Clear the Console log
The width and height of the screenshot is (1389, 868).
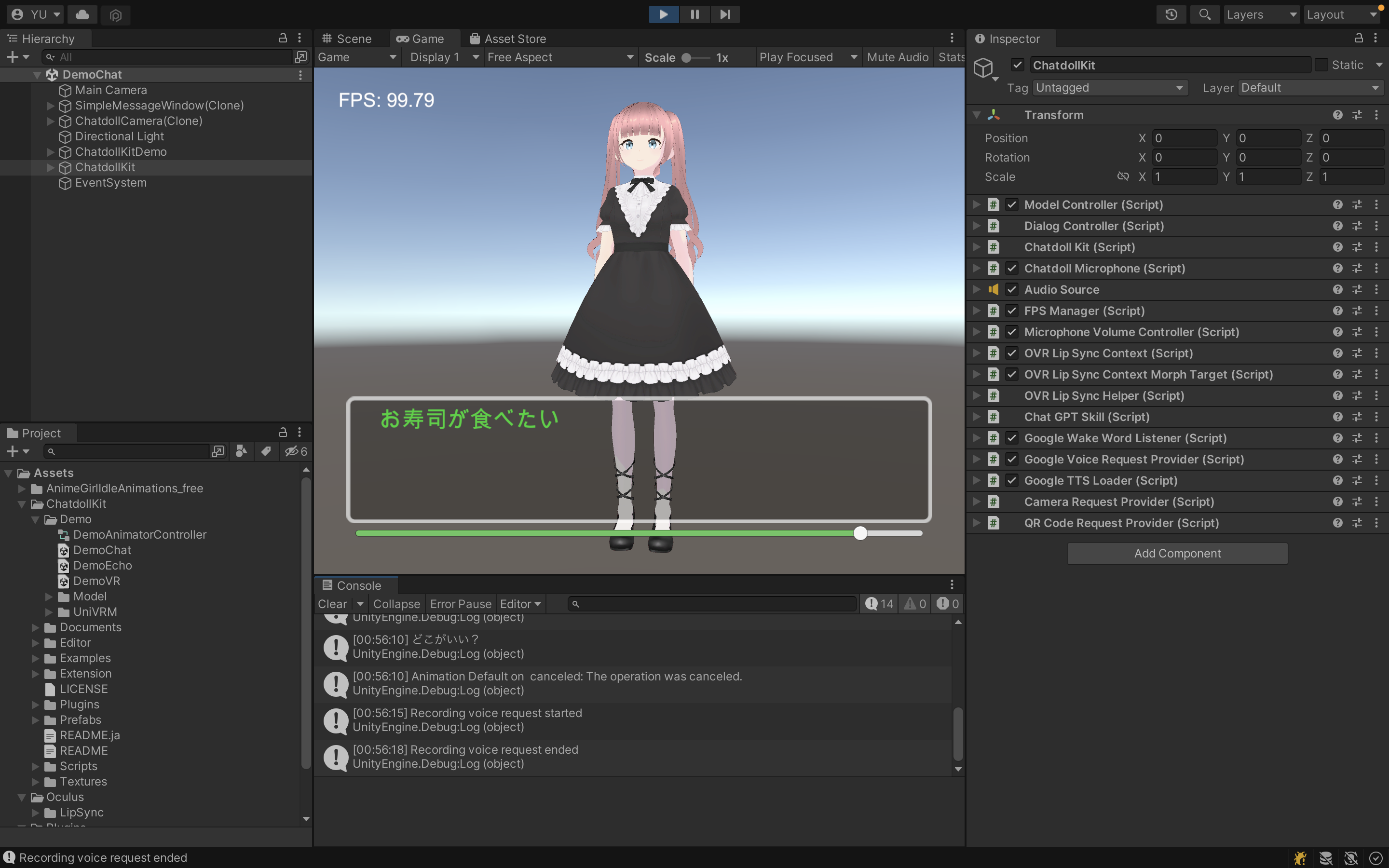(x=332, y=603)
